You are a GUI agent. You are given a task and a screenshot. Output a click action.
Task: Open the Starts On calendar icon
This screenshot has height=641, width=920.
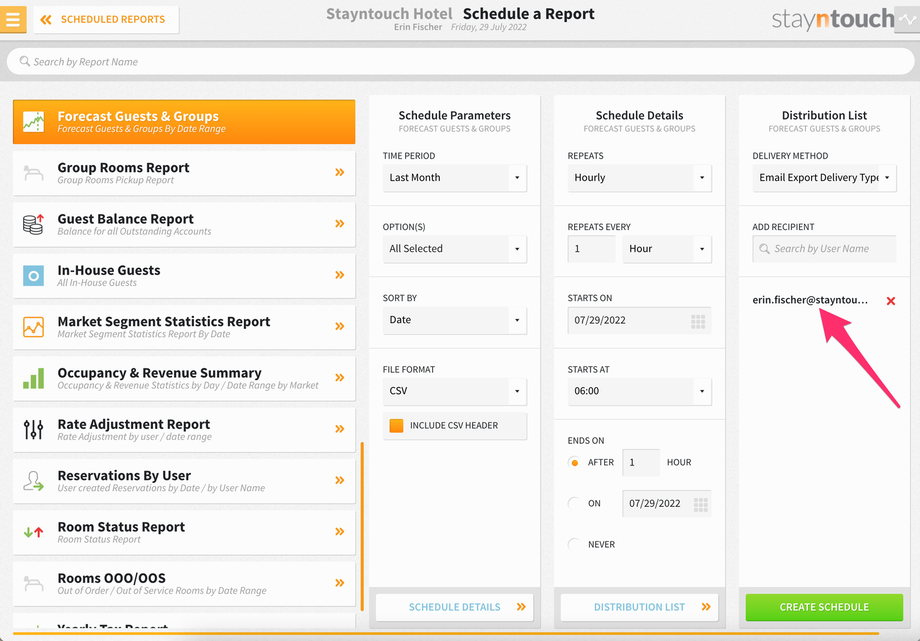click(698, 321)
